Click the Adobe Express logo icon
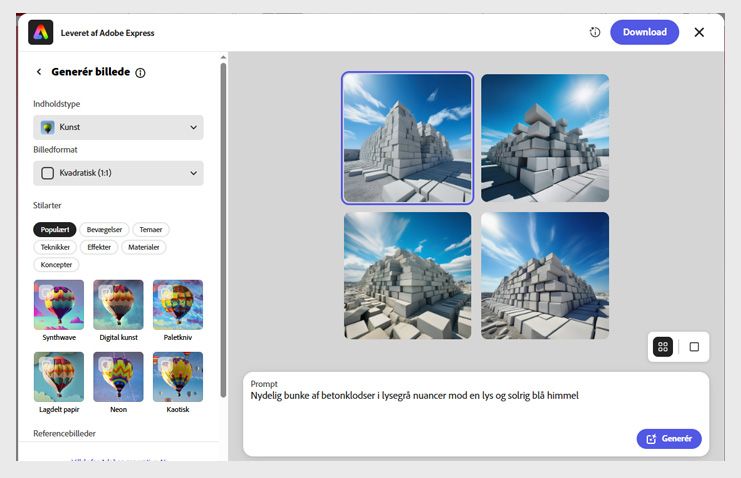Viewport: 741px width, 478px height. pyautogui.click(x=41, y=32)
